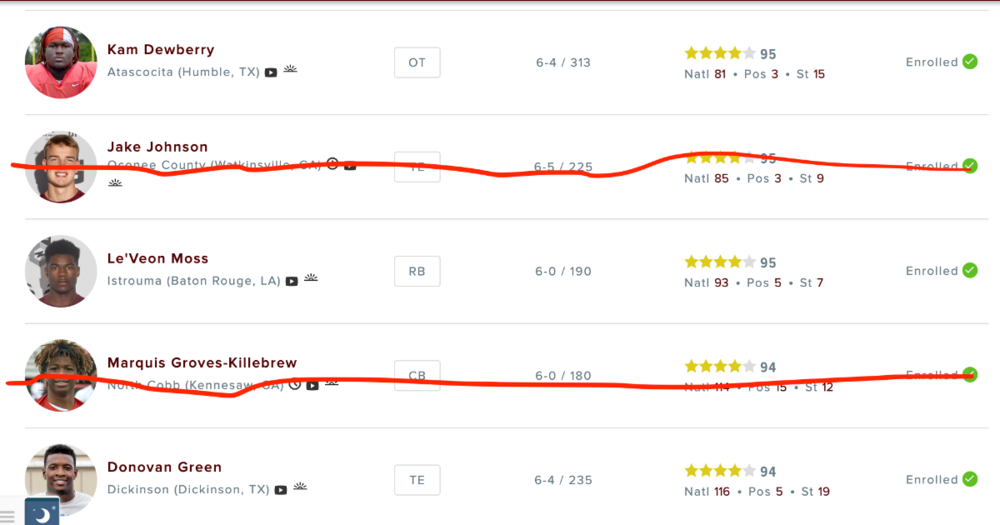Open Le'Veon Moss video highlights icon

291,282
